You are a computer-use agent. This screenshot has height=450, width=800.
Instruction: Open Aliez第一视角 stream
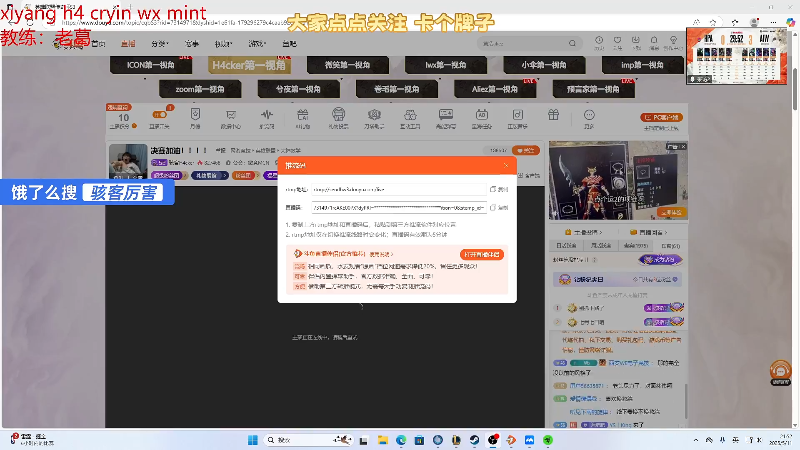(495, 89)
